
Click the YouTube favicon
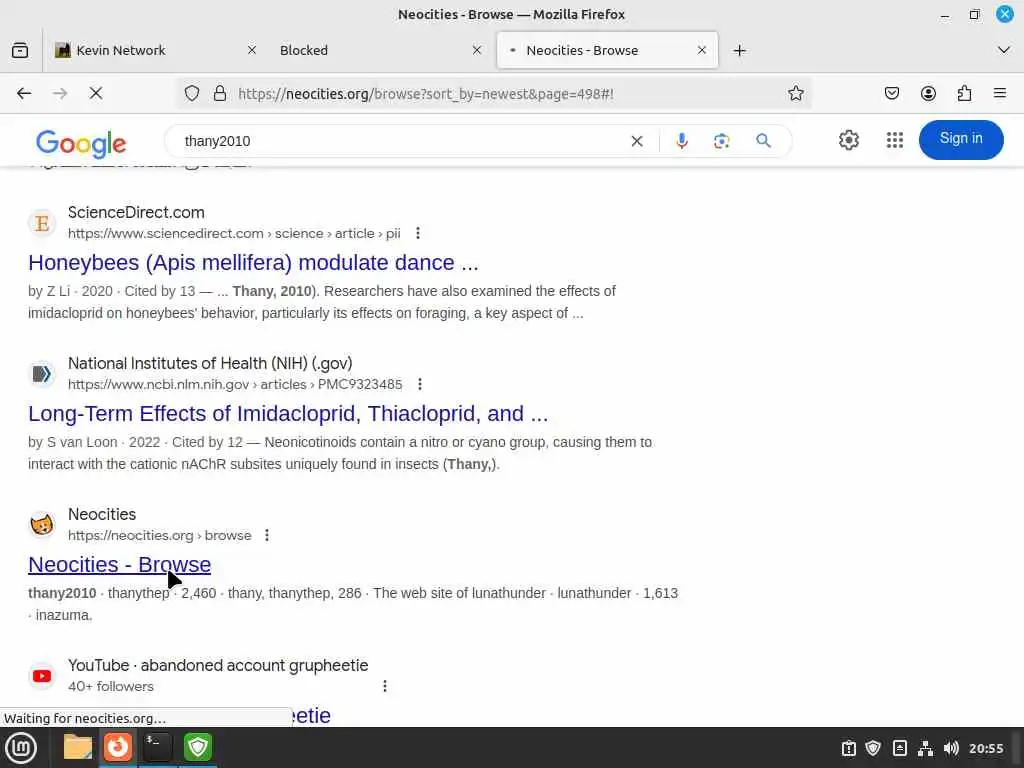(x=42, y=675)
